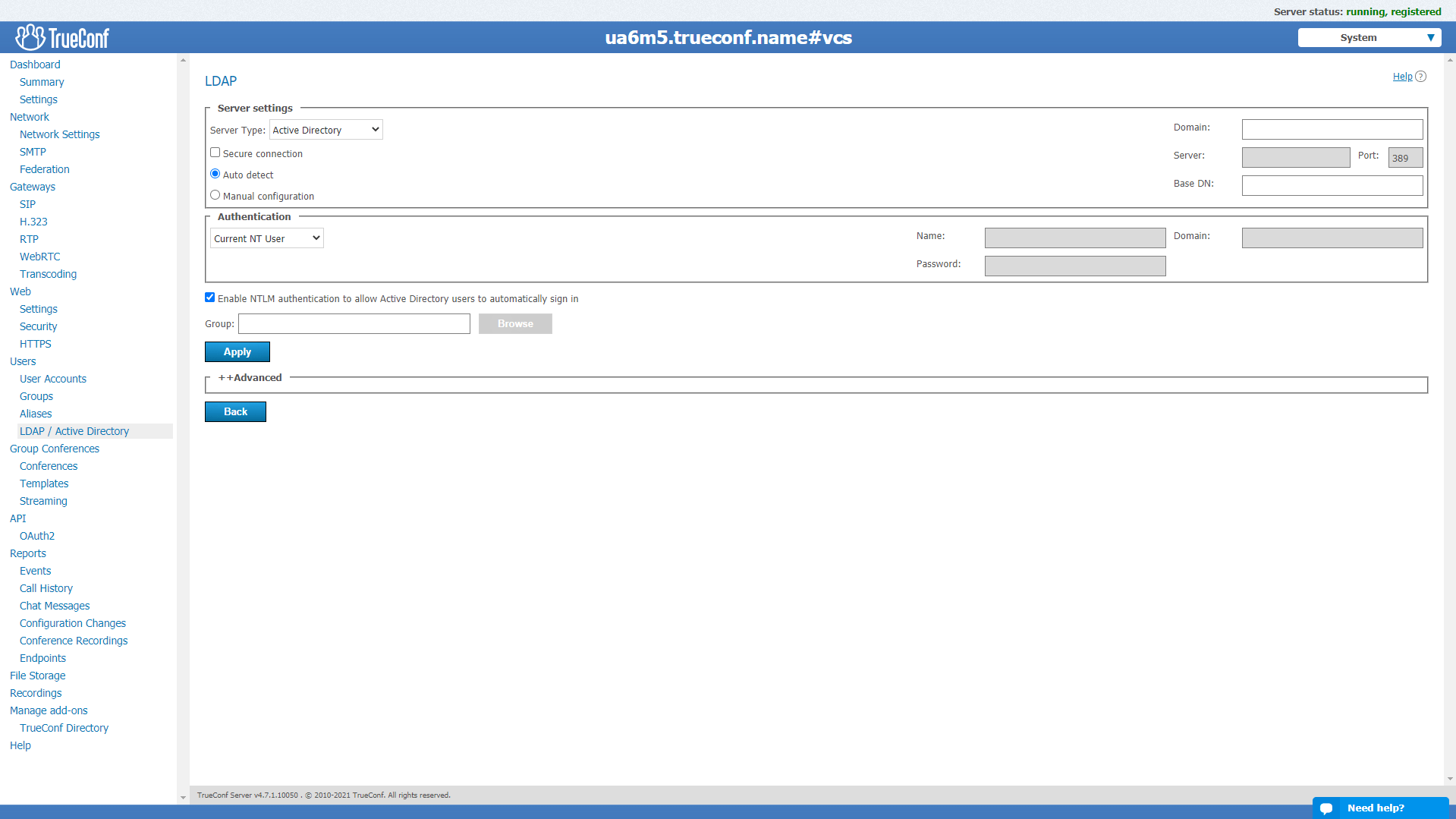
Task: Open Network Settings in the sidebar
Action: coord(60,134)
